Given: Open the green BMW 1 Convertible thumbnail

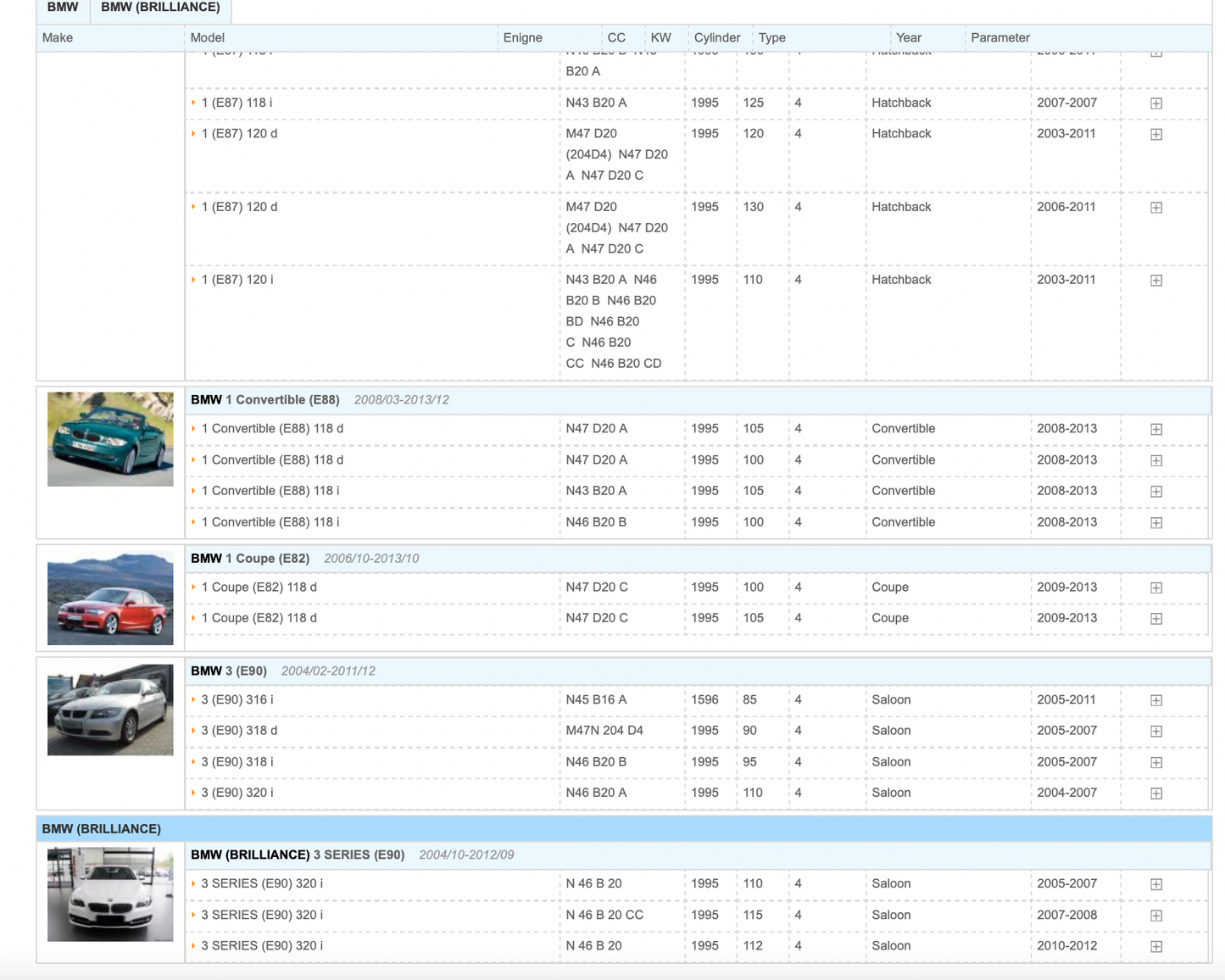Looking at the screenshot, I should (110, 439).
